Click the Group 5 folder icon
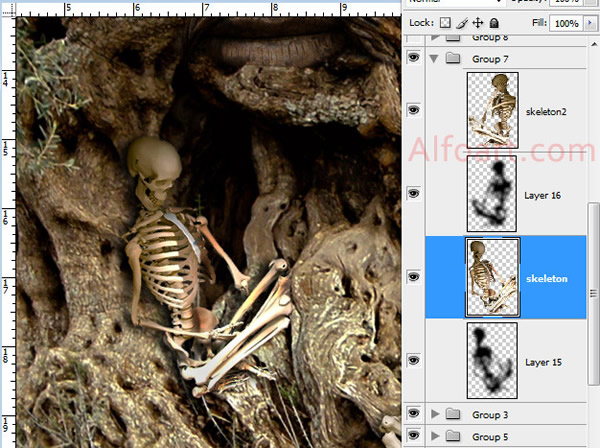 452,437
